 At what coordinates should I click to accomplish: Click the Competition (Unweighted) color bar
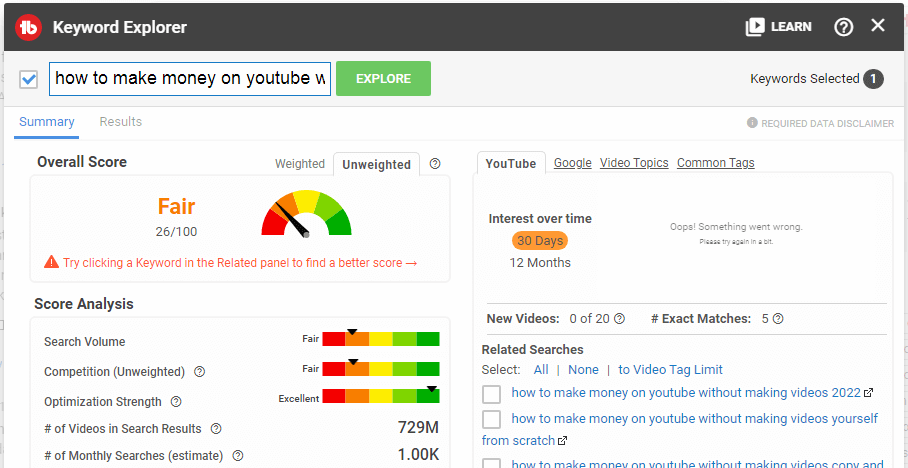point(380,368)
